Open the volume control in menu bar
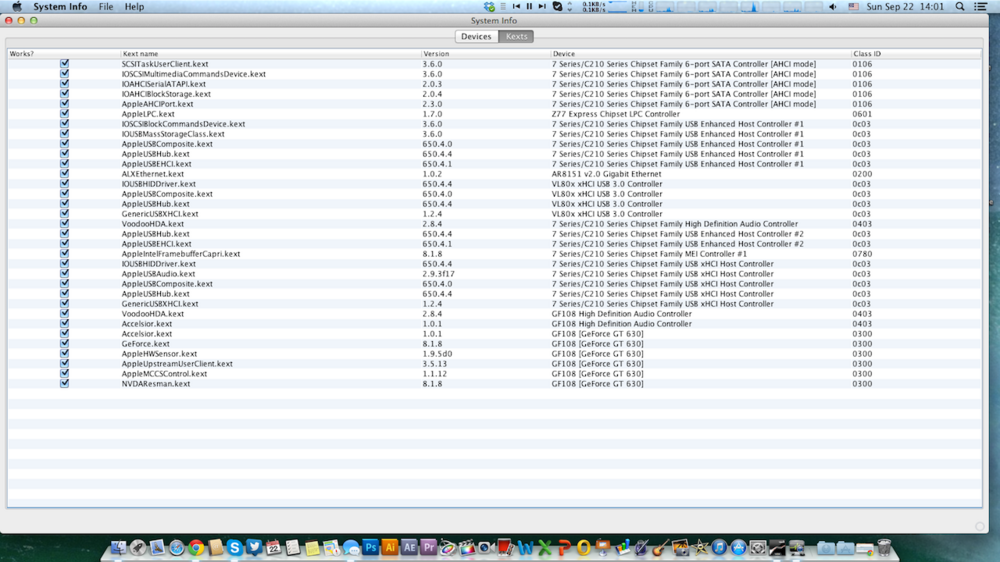This screenshot has width=1000, height=562. [x=832, y=7]
